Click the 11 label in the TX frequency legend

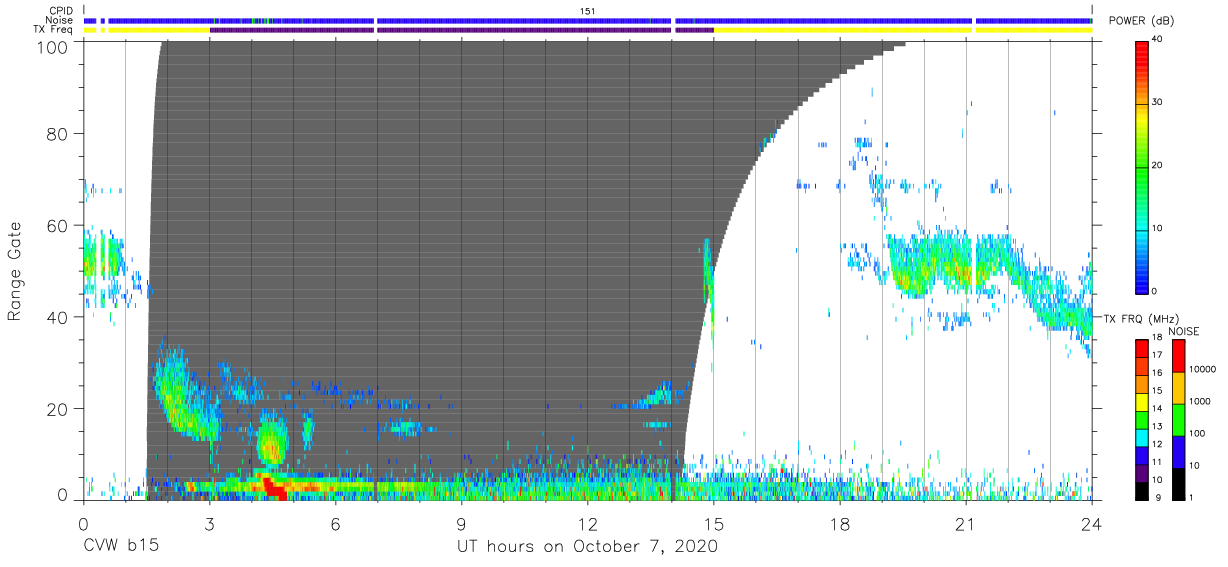[1158, 462]
